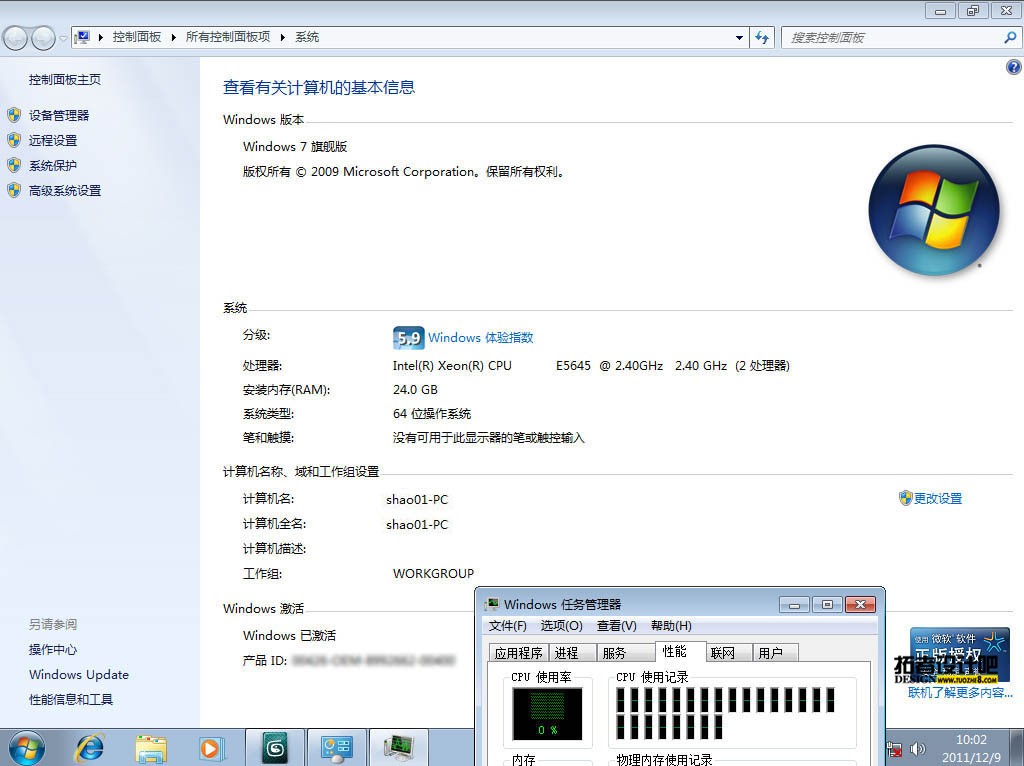Click Task Manager title bar icon
Viewport: 1024px width, 766px height.
pyautogui.click(x=492, y=604)
